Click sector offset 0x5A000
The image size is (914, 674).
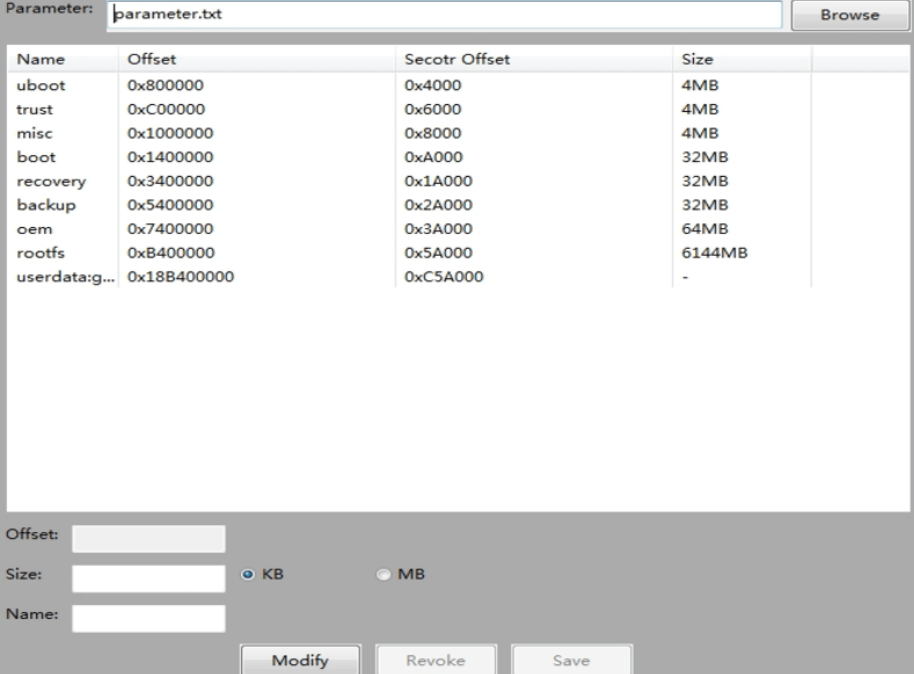point(438,252)
